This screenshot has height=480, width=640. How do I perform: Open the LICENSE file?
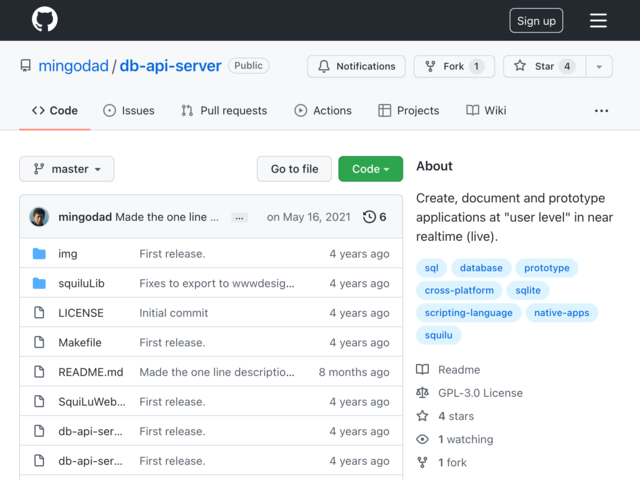click(81, 313)
